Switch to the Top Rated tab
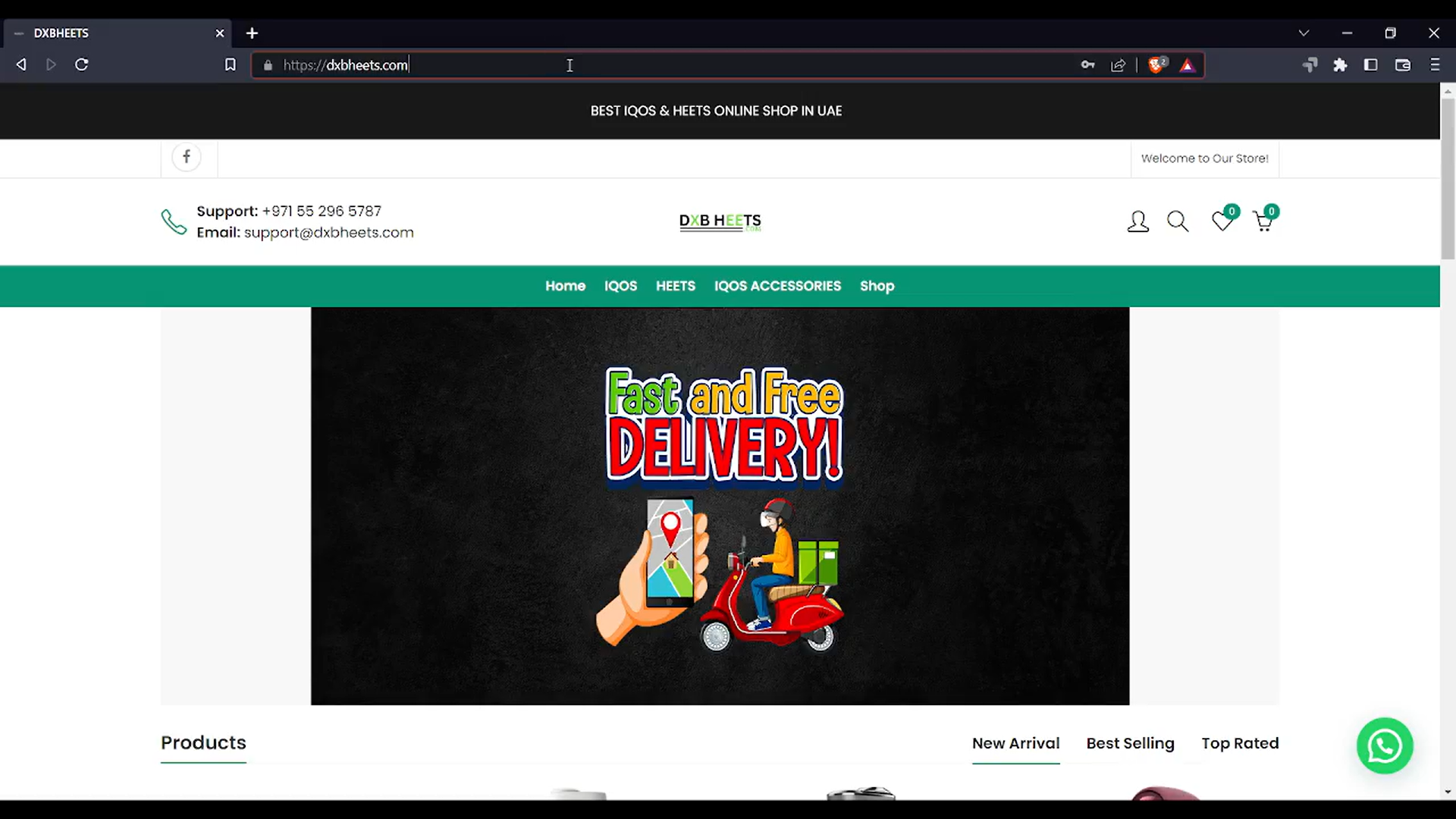This screenshot has width=1456, height=819. pos(1240,743)
